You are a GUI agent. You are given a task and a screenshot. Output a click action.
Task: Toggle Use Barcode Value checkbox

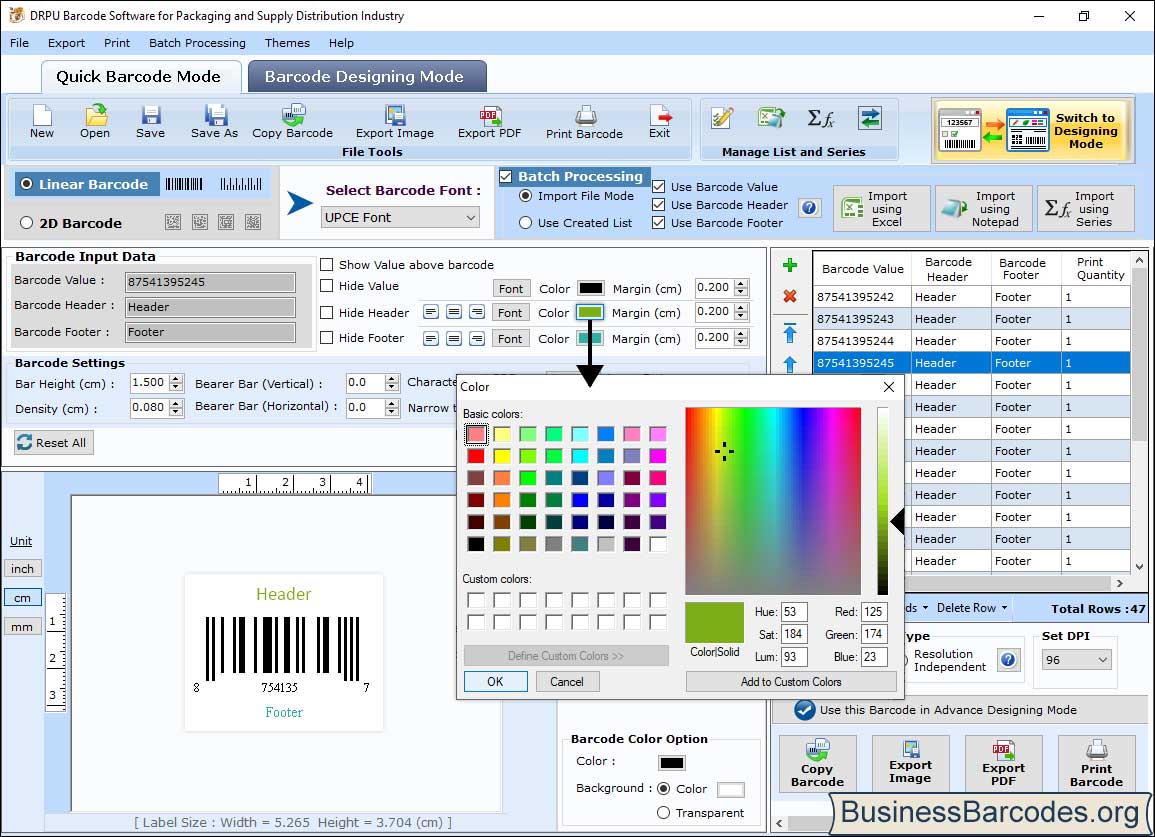659,186
